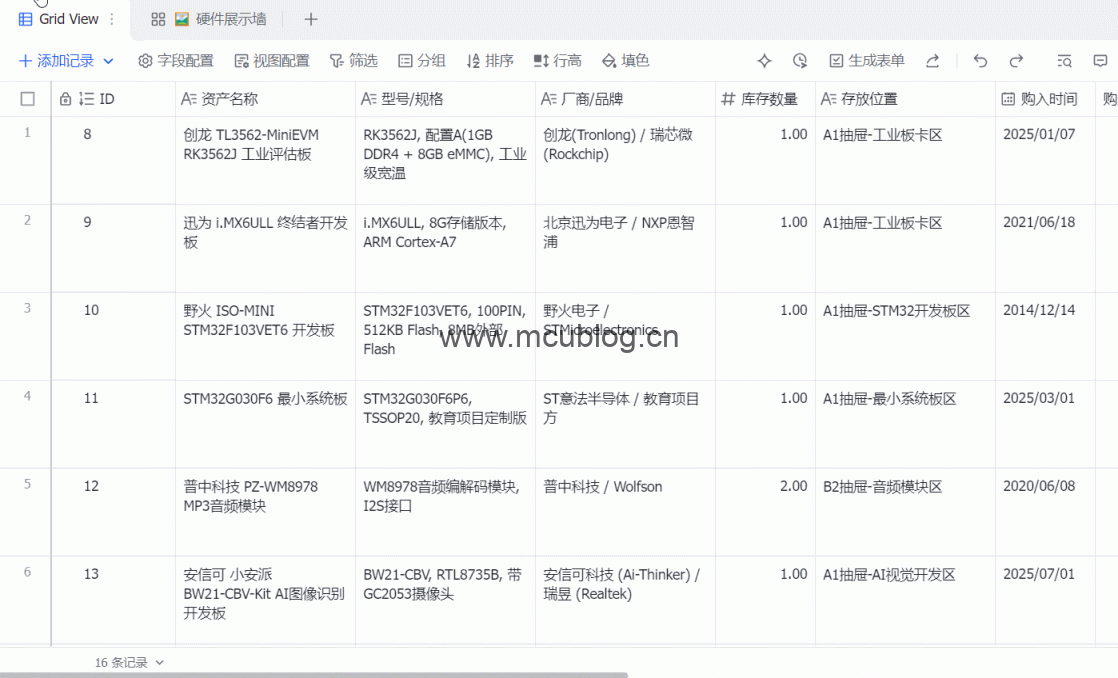
Task: Open 排序 sort options
Action: 490,61
